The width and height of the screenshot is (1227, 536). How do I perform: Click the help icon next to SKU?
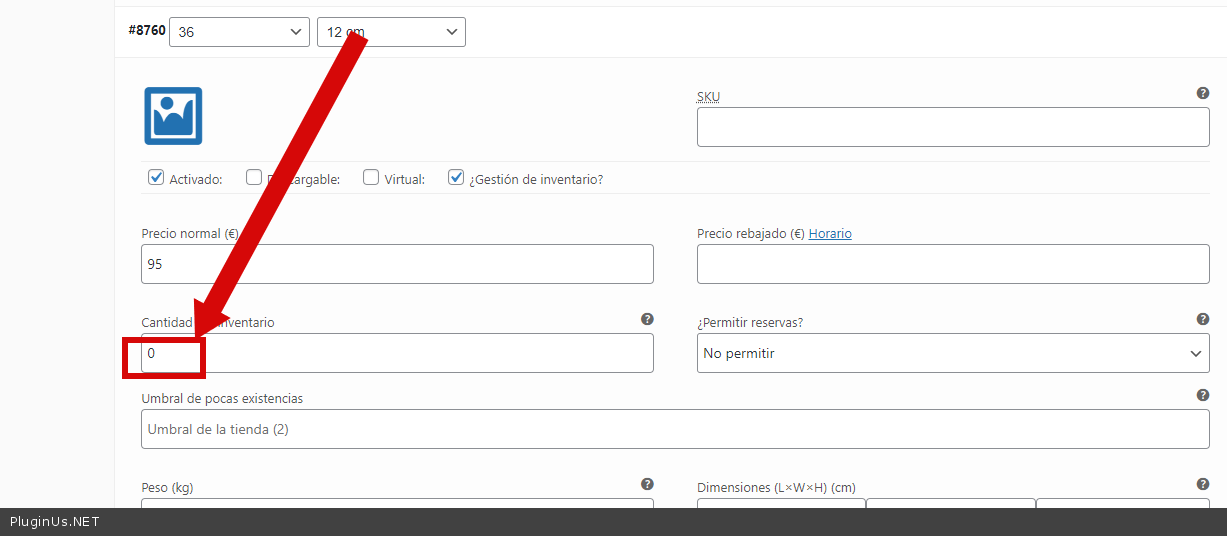tap(1203, 93)
